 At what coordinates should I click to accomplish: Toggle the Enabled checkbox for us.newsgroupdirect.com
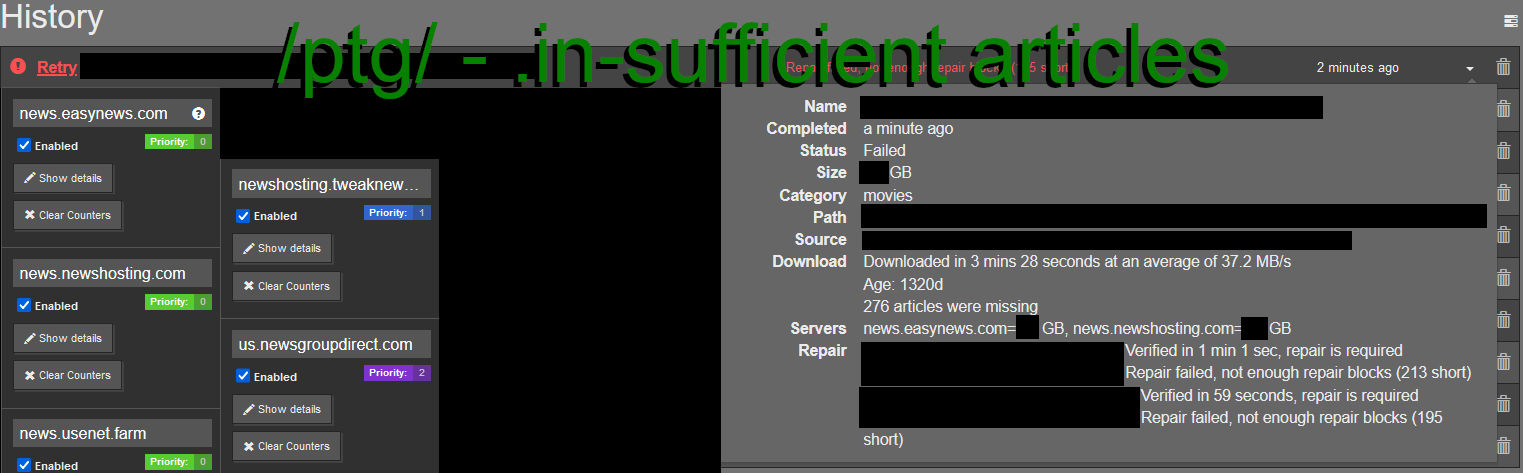click(x=243, y=376)
